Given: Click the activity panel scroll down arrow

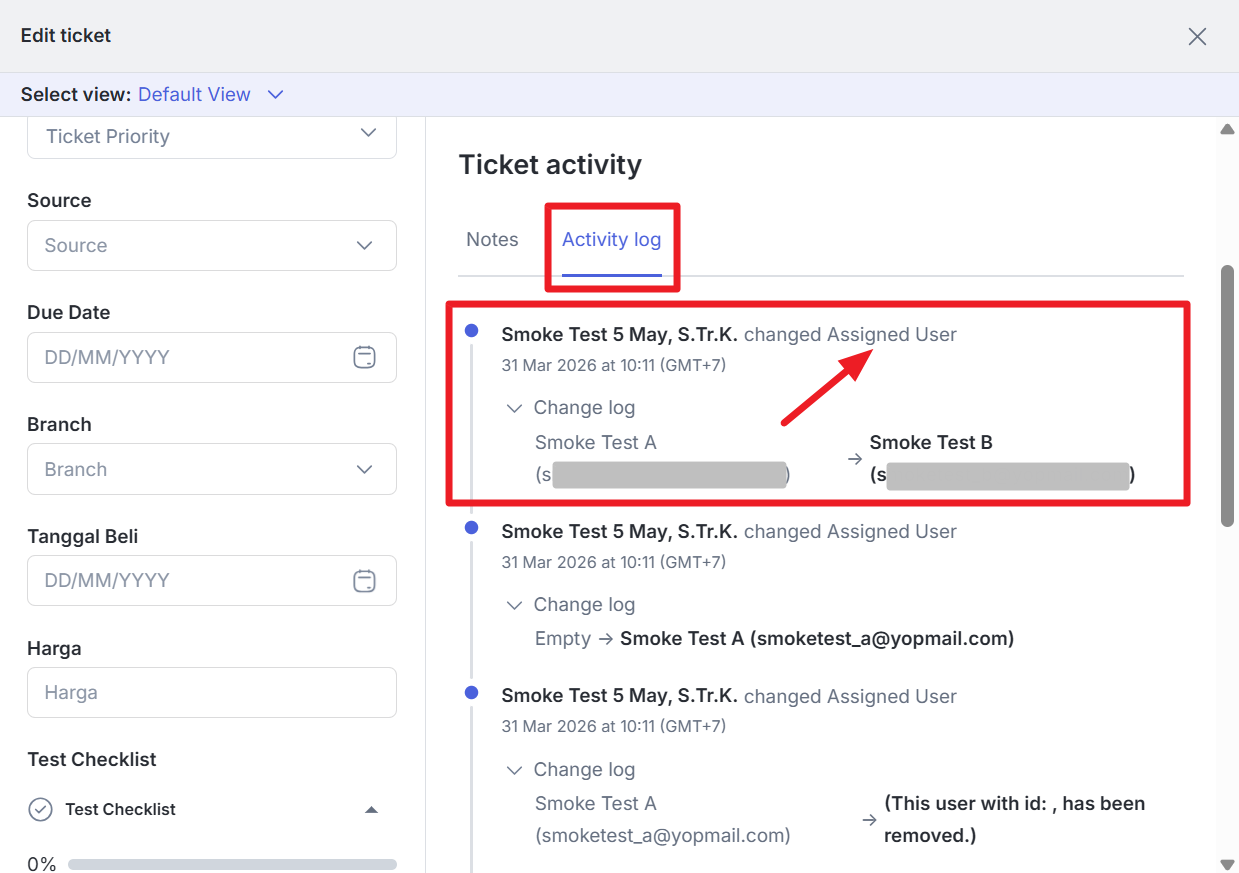Looking at the screenshot, I should pyautogui.click(x=1227, y=864).
